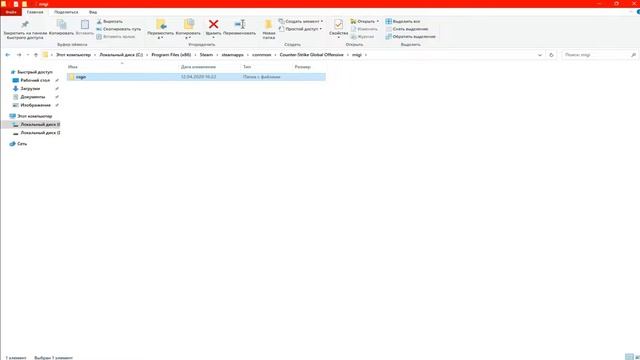Click the steamapps breadcrumb
The width and height of the screenshot is (640, 360).
coord(232,55)
